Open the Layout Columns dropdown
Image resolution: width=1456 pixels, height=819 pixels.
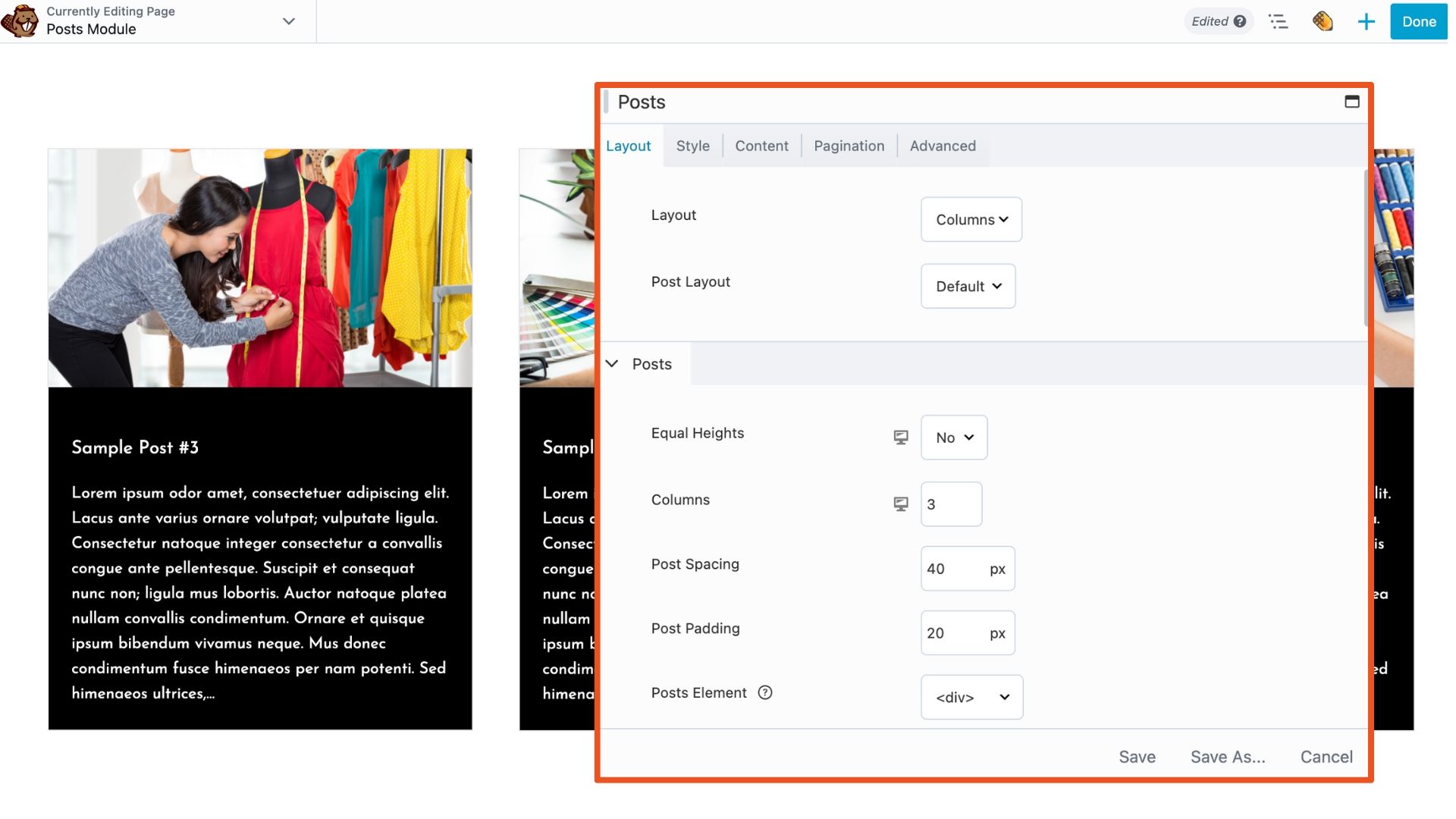[x=971, y=219]
